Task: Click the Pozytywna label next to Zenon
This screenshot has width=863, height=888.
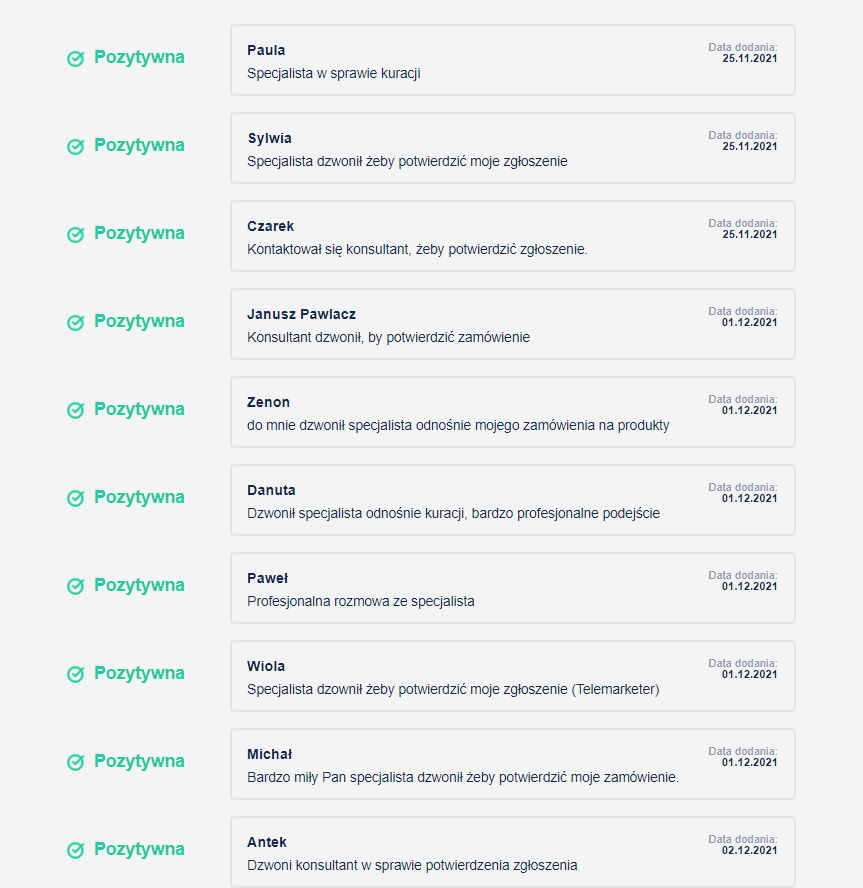Action: click(139, 410)
